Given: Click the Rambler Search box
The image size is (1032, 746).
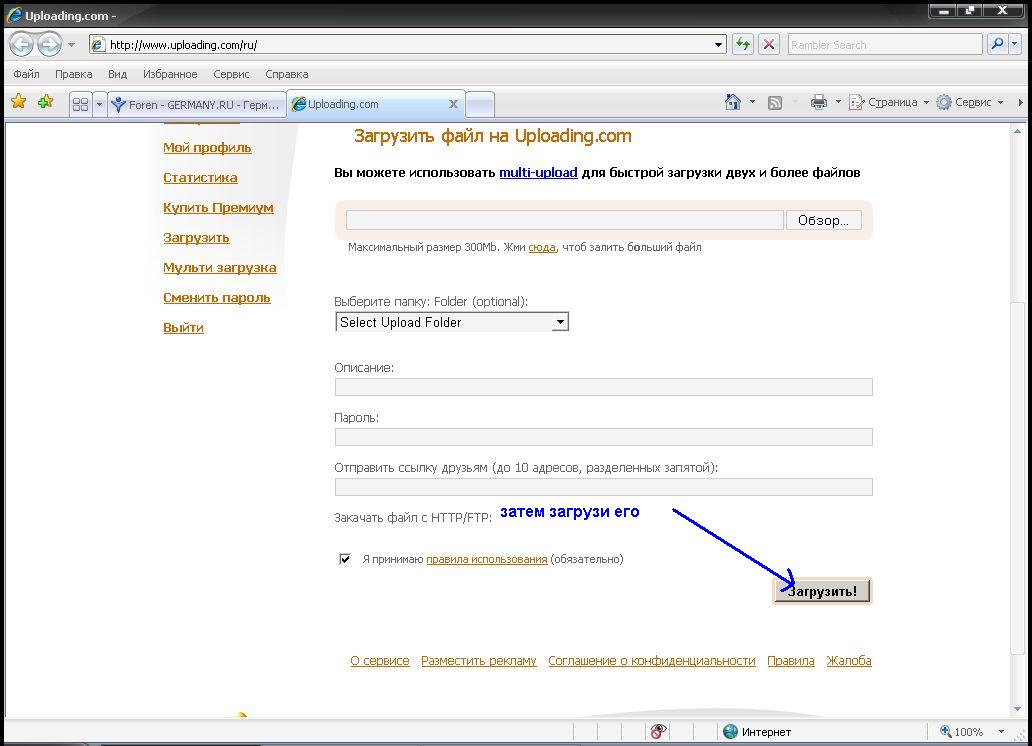Looking at the screenshot, I should 885,45.
